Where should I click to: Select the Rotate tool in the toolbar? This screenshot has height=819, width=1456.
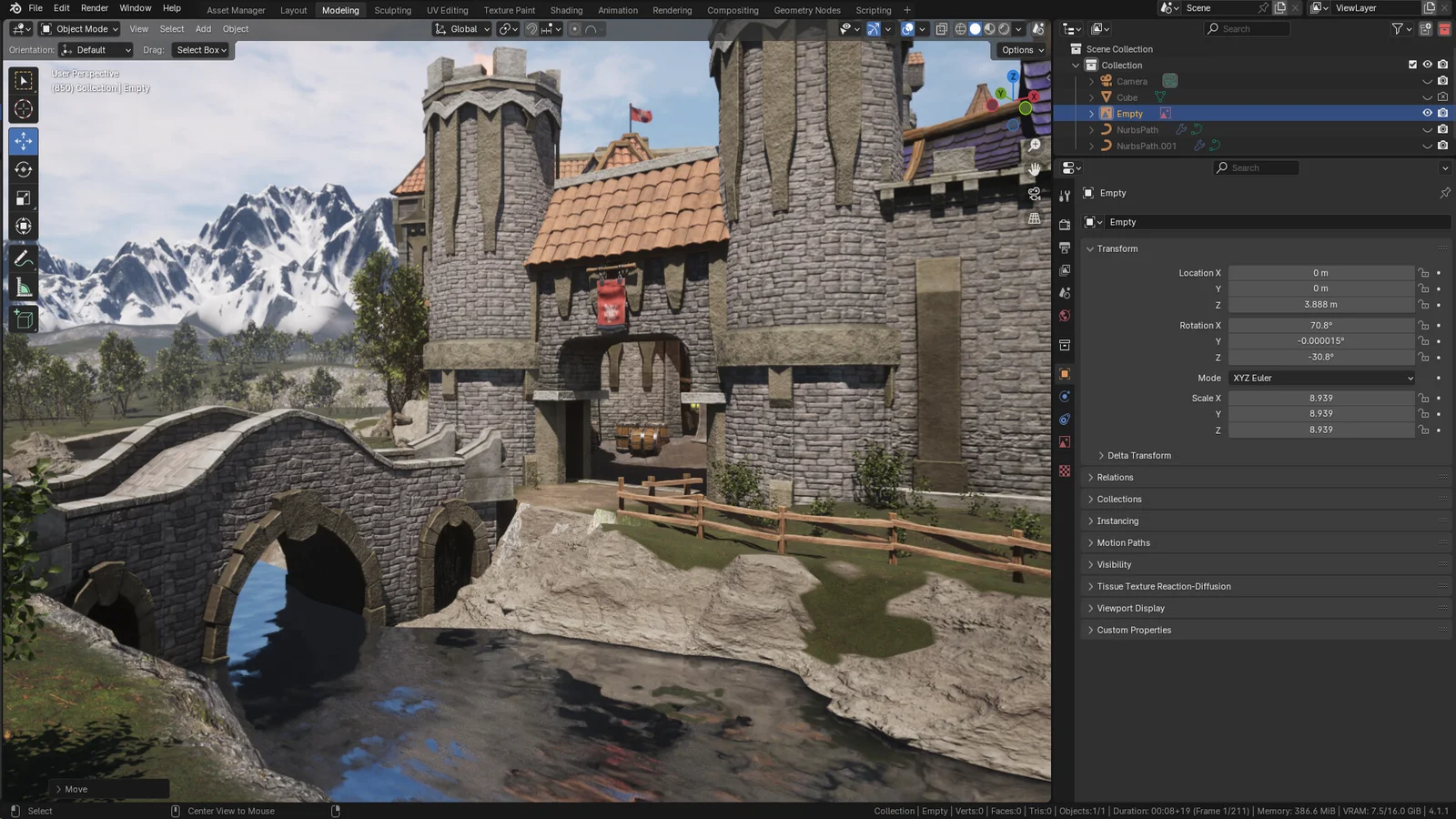click(23, 169)
